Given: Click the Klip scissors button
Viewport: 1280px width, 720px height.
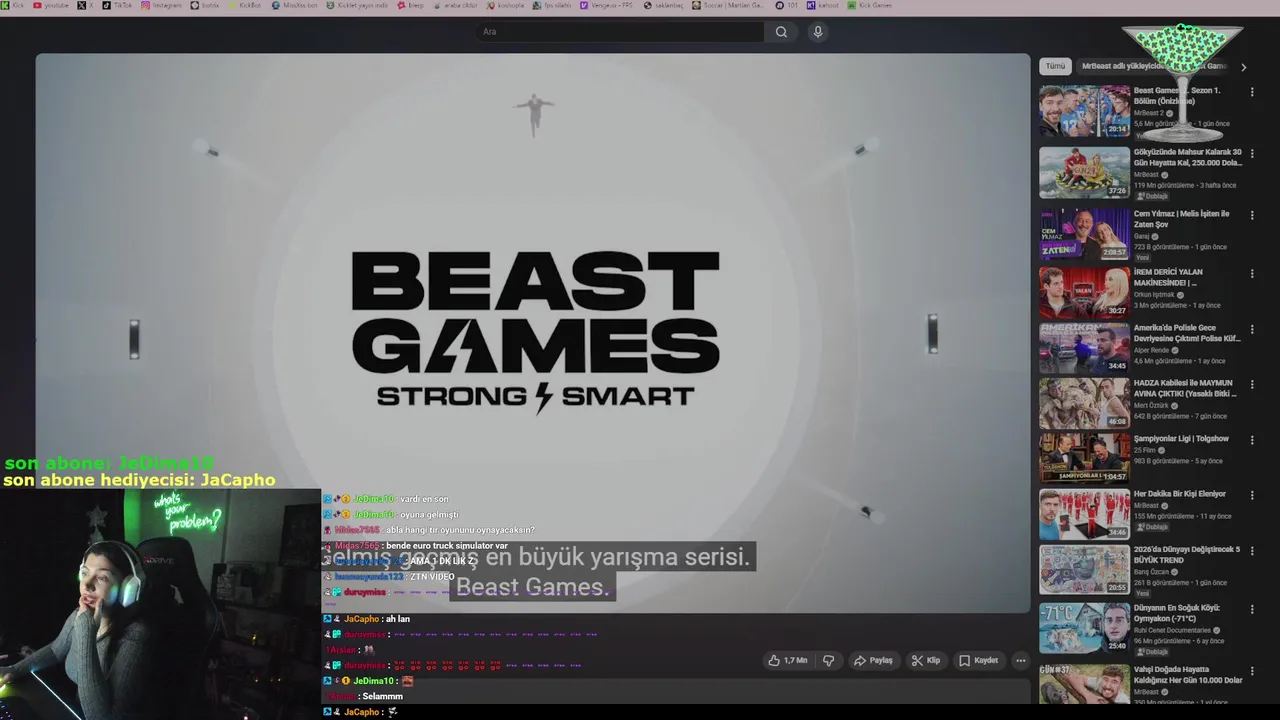Looking at the screenshot, I should pos(925,660).
